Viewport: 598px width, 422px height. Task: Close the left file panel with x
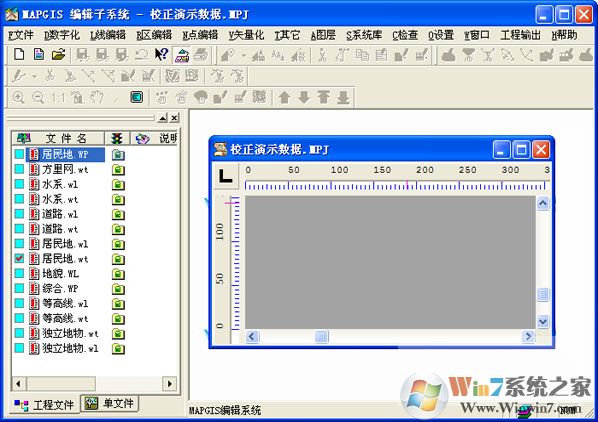click(174, 118)
